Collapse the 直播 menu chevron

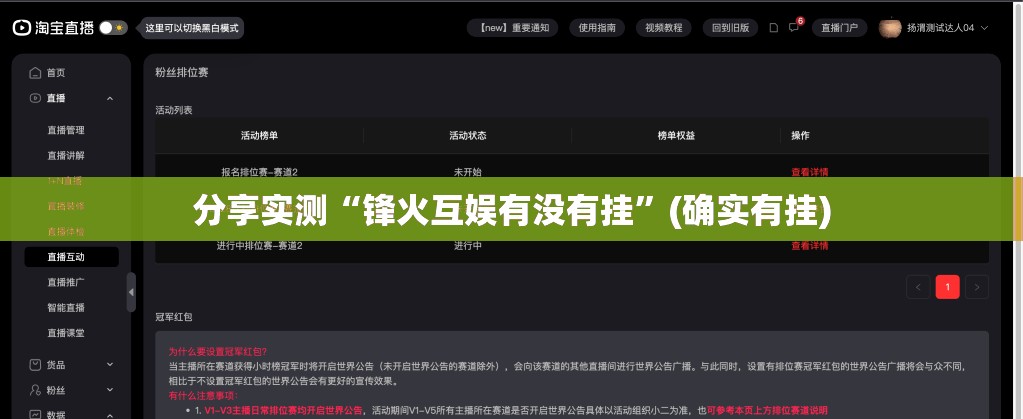110,98
